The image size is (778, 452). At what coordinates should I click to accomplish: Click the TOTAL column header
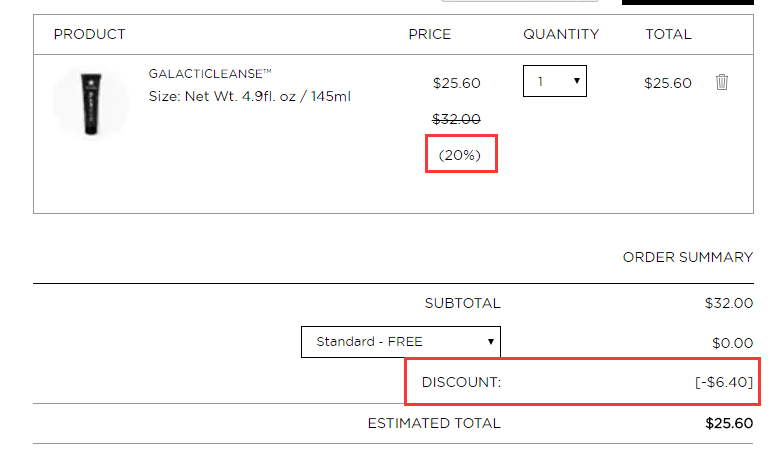(x=668, y=34)
